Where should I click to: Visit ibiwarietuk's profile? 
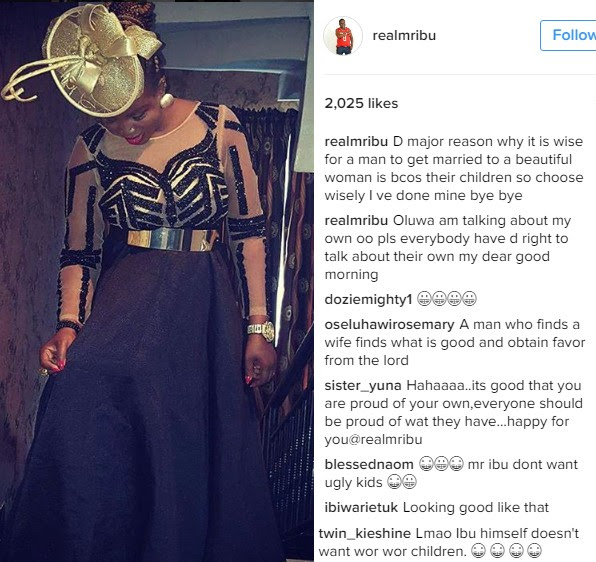361,508
